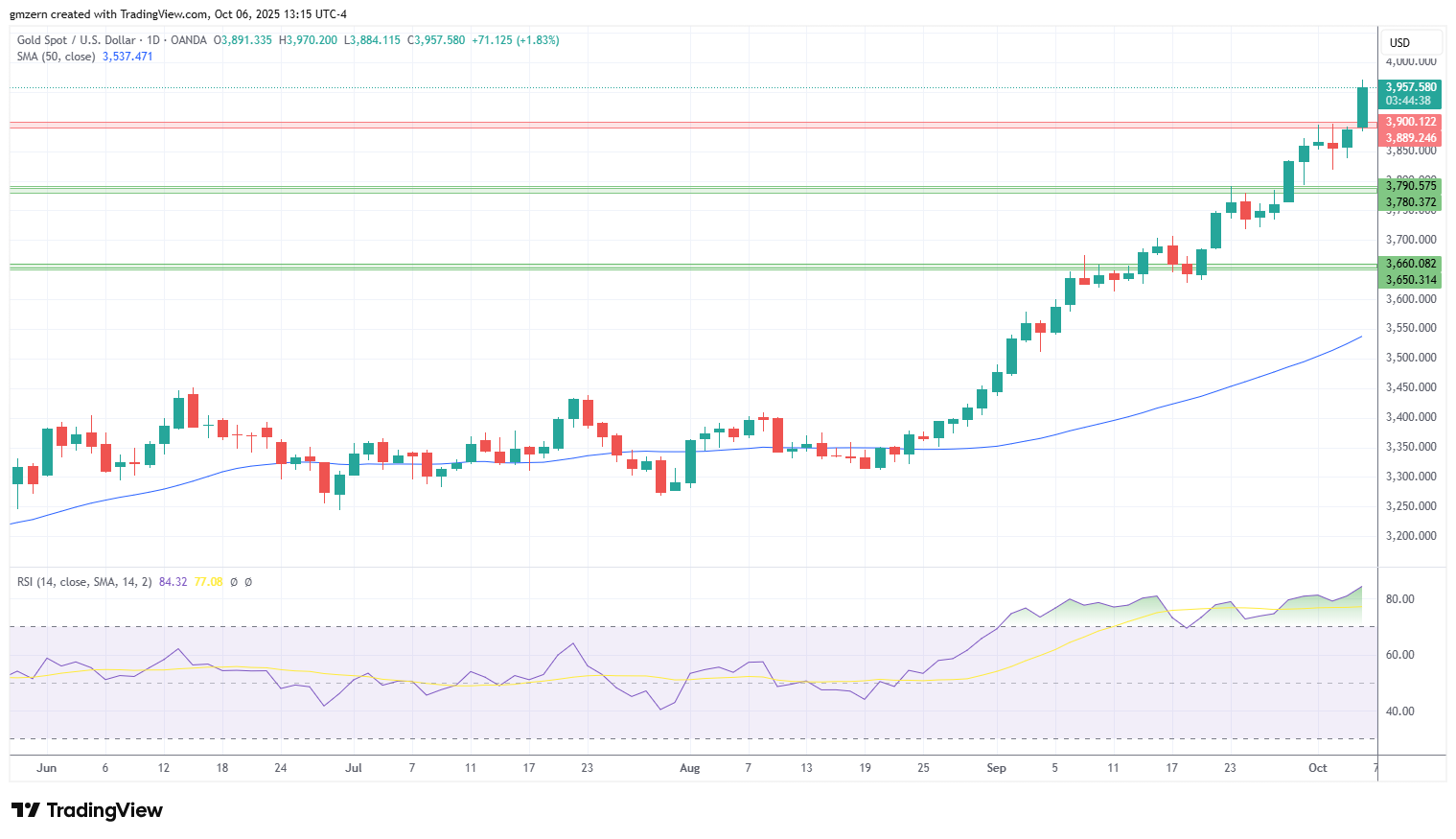Screen dimensions: 1456x839
Task: Click the Jun label on the time axis
Action: pos(46,768)
